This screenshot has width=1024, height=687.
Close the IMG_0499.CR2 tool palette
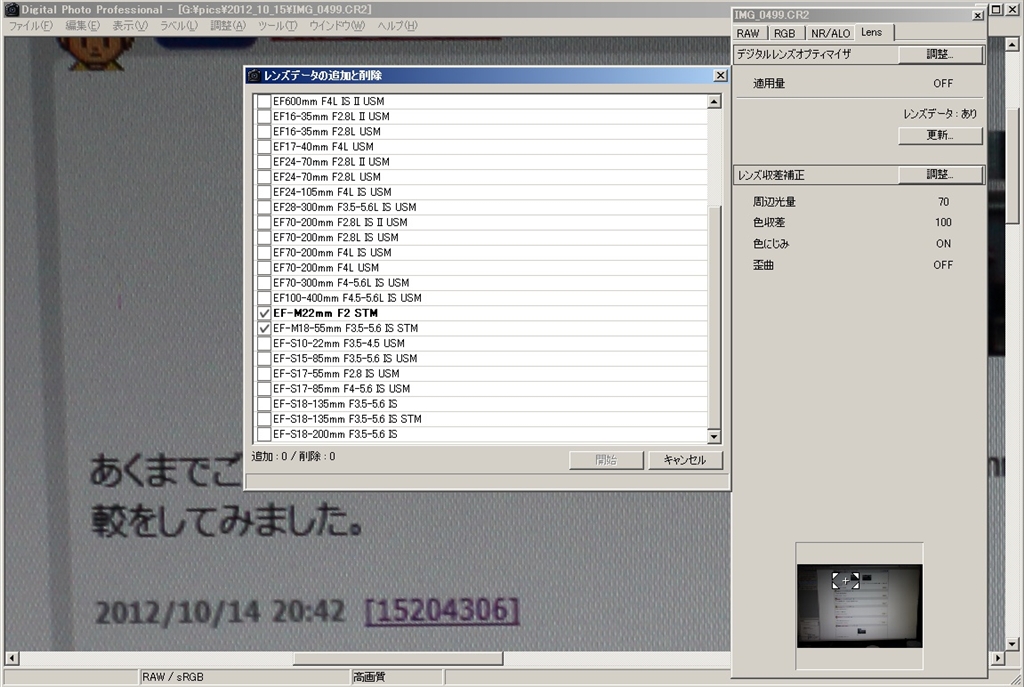[978, 15]
